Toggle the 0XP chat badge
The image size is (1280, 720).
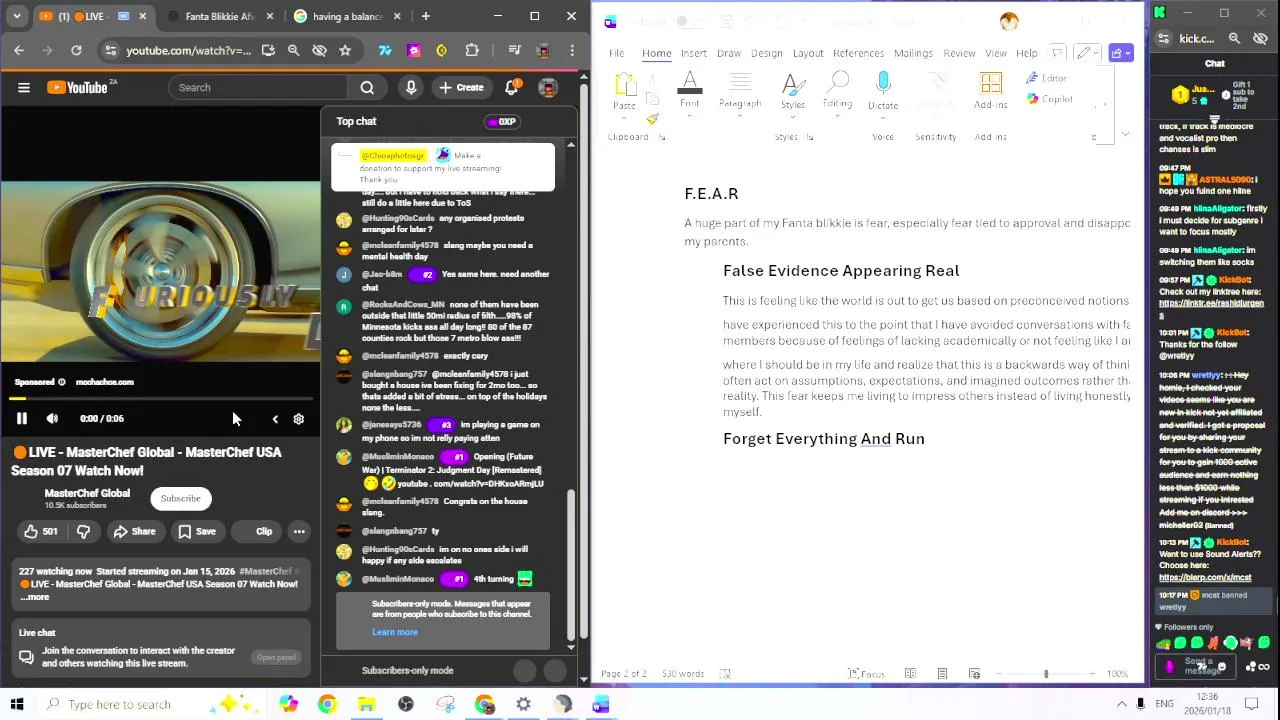(x=501, y=122)
